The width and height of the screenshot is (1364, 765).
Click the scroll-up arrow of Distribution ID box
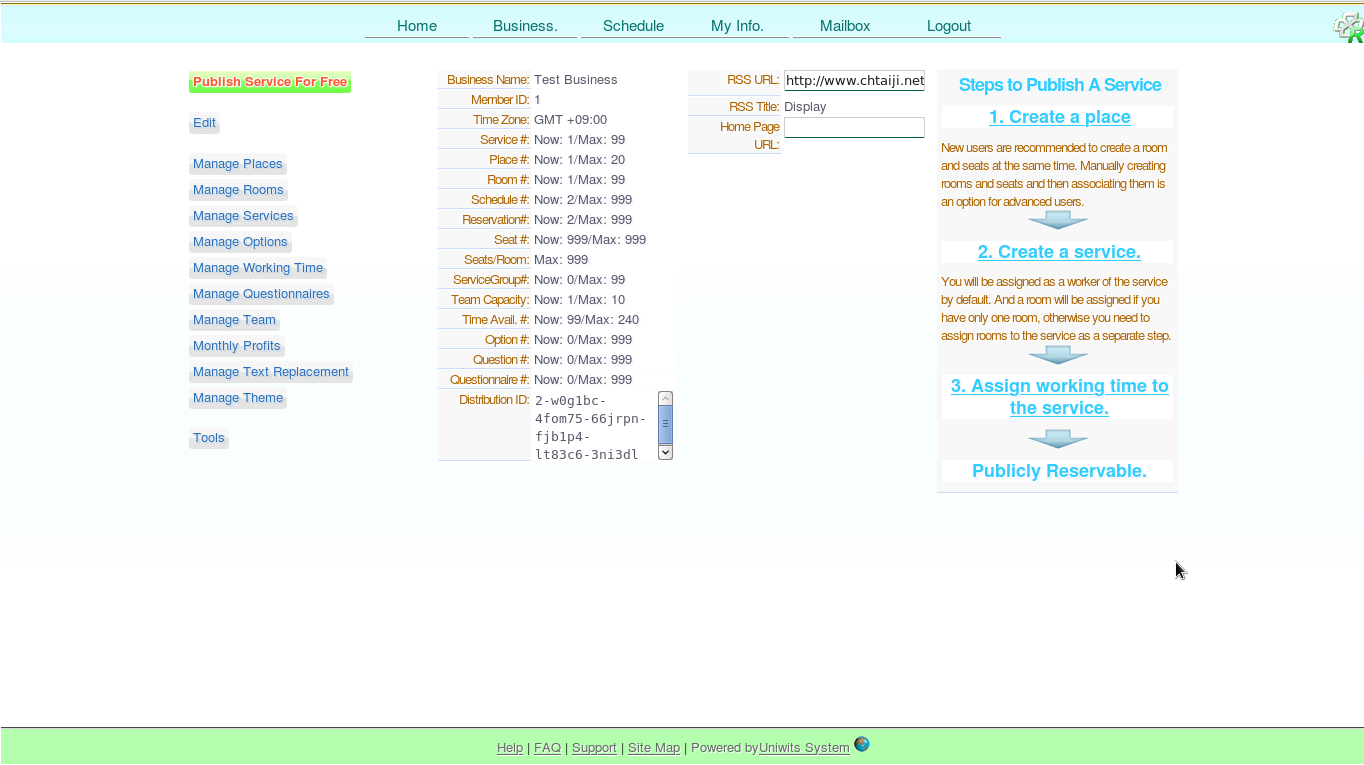point(665,399)
